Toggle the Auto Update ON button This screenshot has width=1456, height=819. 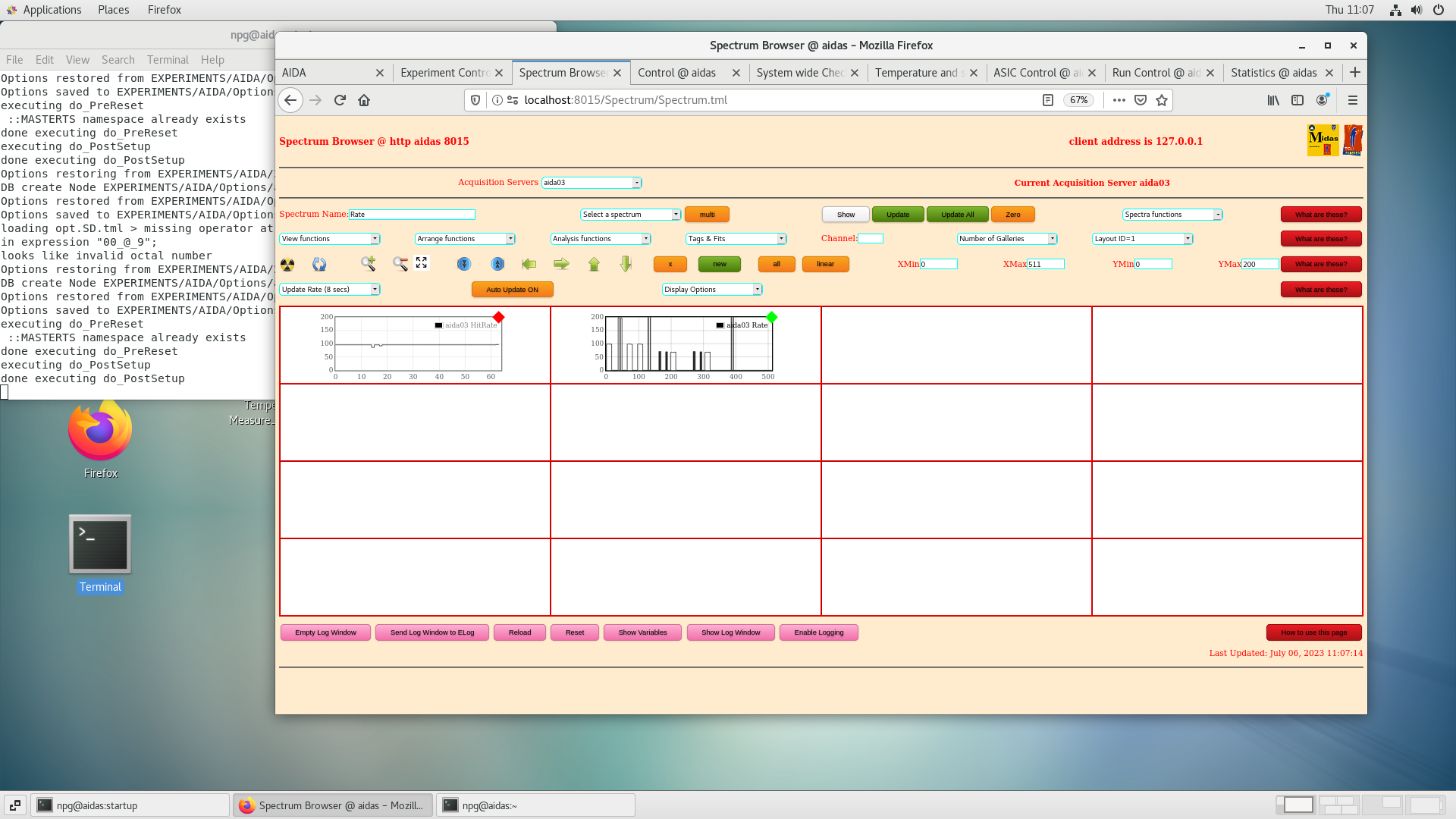[x=512, y=290]
